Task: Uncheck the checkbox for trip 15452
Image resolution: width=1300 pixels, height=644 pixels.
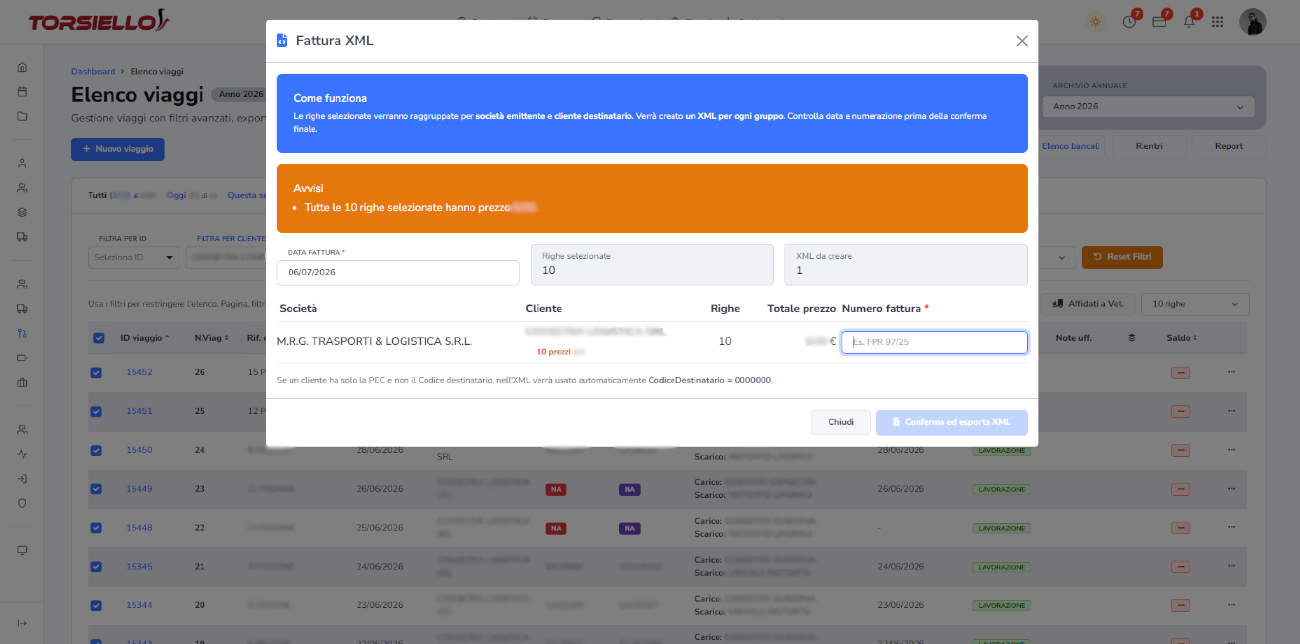Action: [96, 372]
